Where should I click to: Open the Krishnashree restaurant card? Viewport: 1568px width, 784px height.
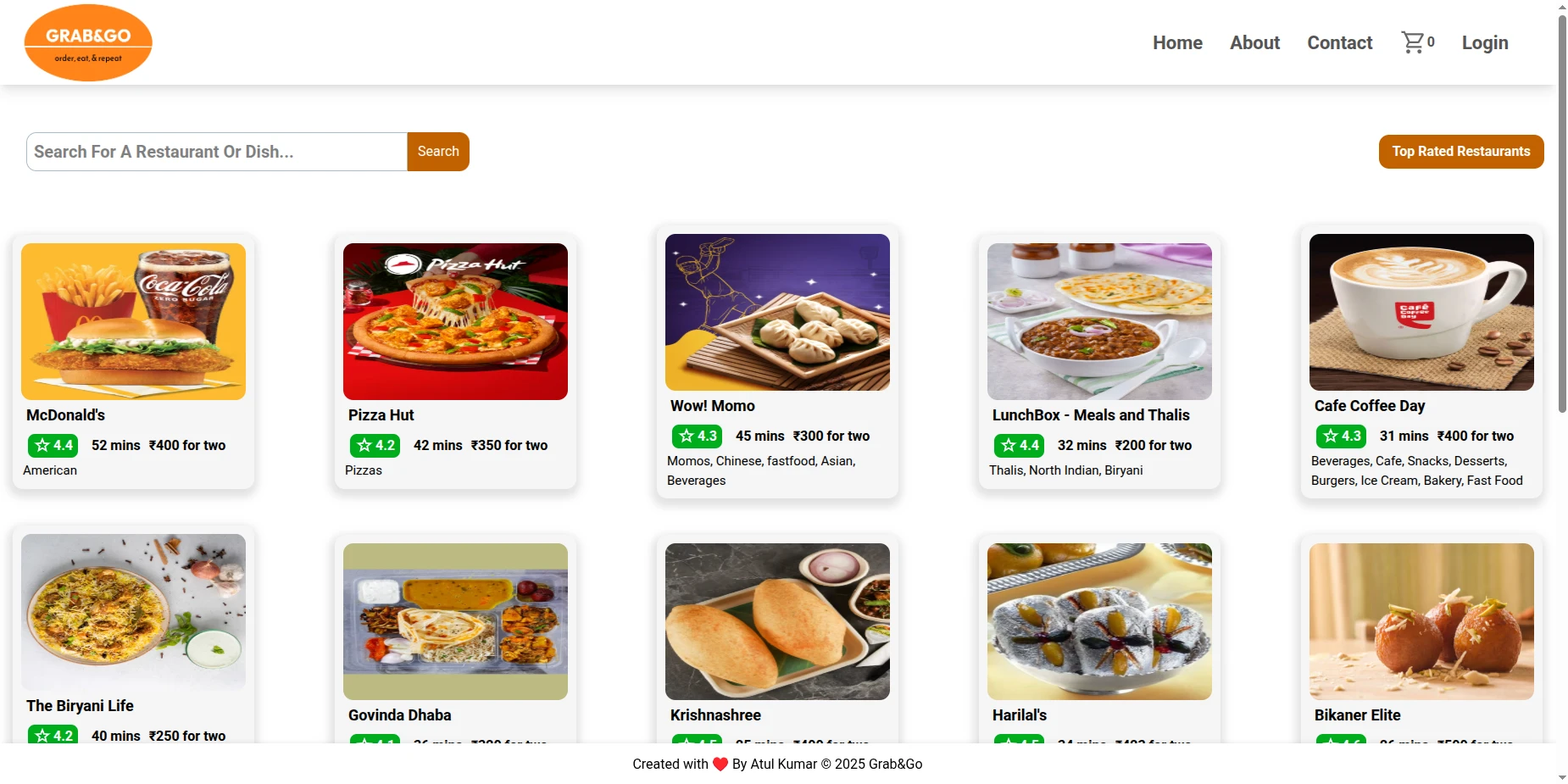(x=776, y=621)
